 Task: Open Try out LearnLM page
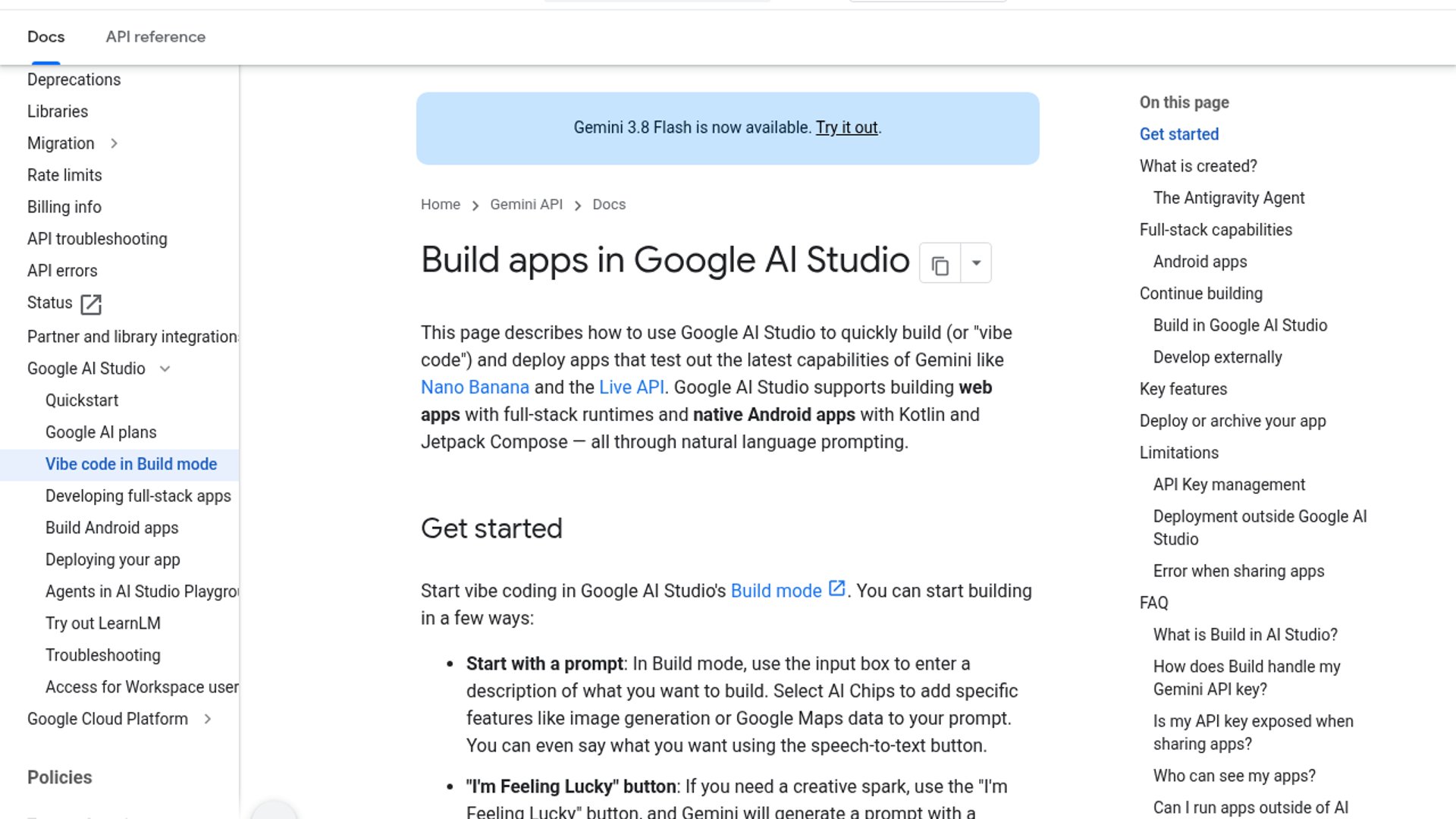click(x=103, y=623)
